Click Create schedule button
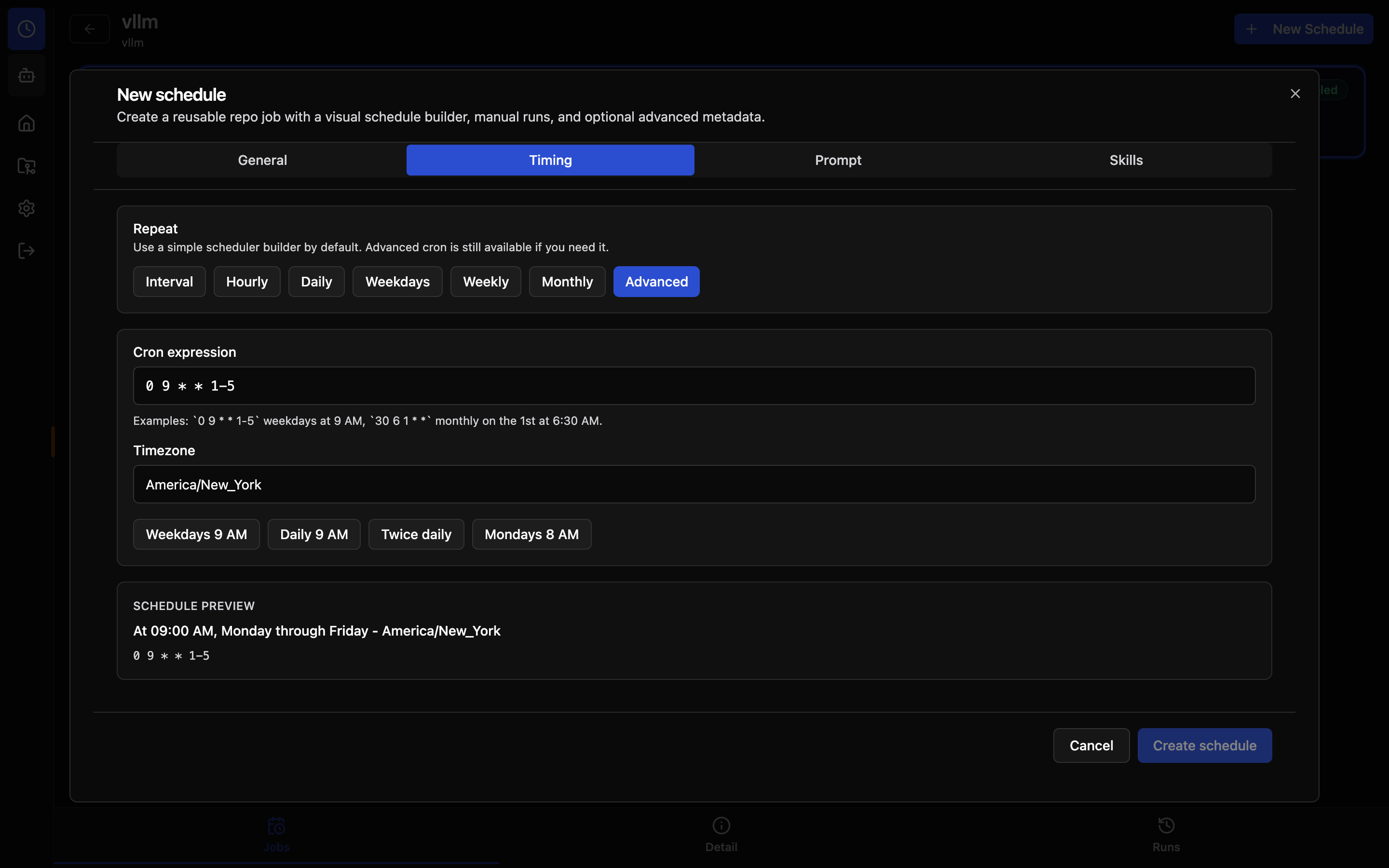This screenshot has height=868, width=1389. click(1205, 746)
